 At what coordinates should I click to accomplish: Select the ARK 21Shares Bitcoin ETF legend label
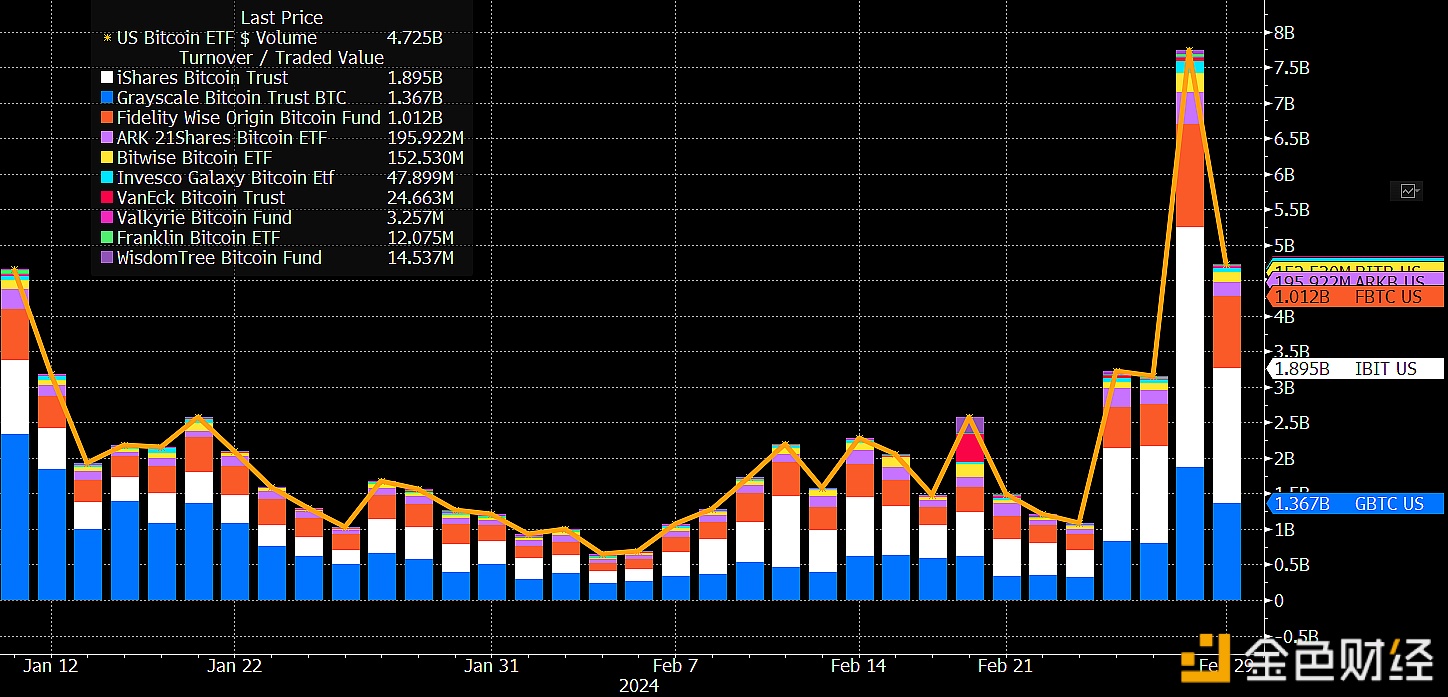tap(222, 138)
